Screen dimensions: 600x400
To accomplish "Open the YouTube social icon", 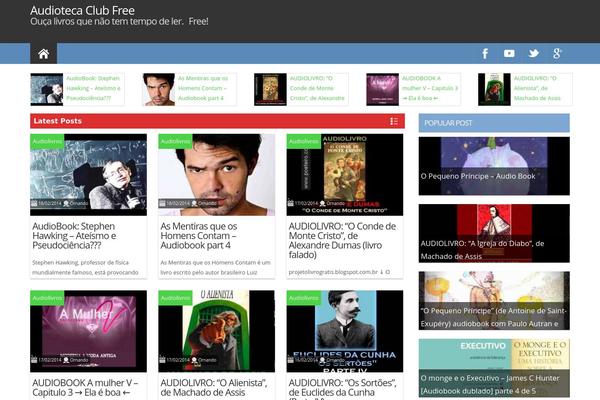I will 509,54.
